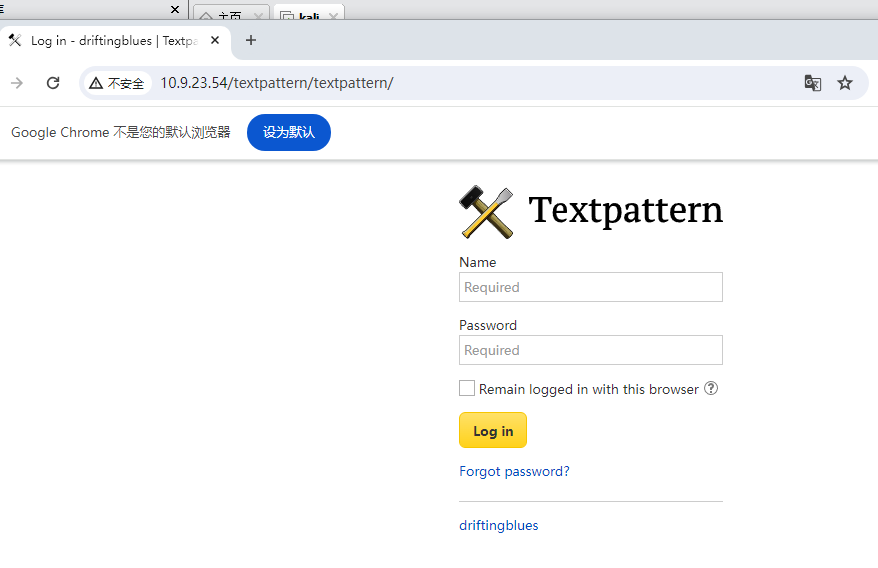The height and width of the screenshot is (568, 878).
Task: Focus the Name input field
Action: (x=591, y=287)
